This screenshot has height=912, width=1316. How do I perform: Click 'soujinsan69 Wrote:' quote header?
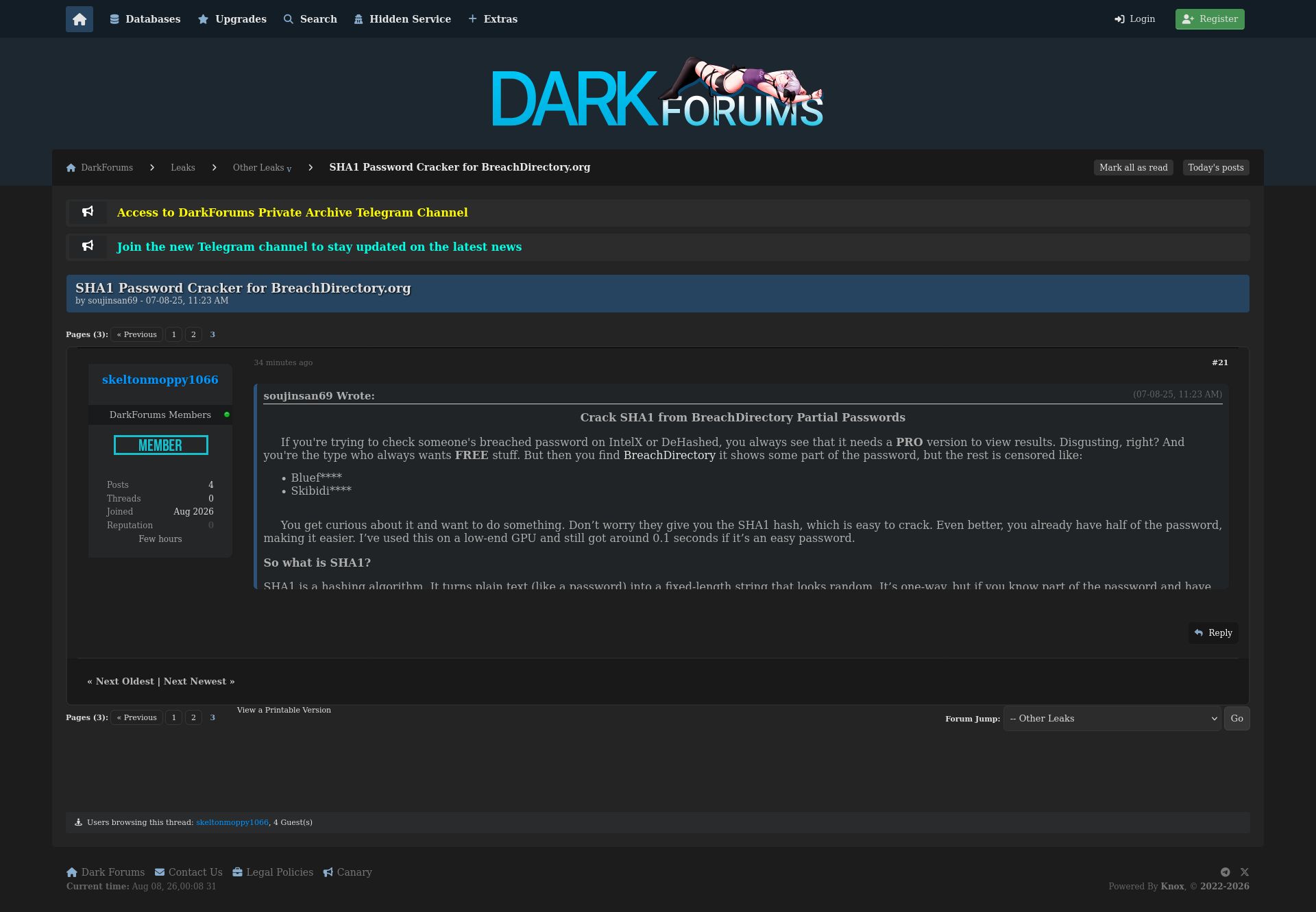[319, 396]
